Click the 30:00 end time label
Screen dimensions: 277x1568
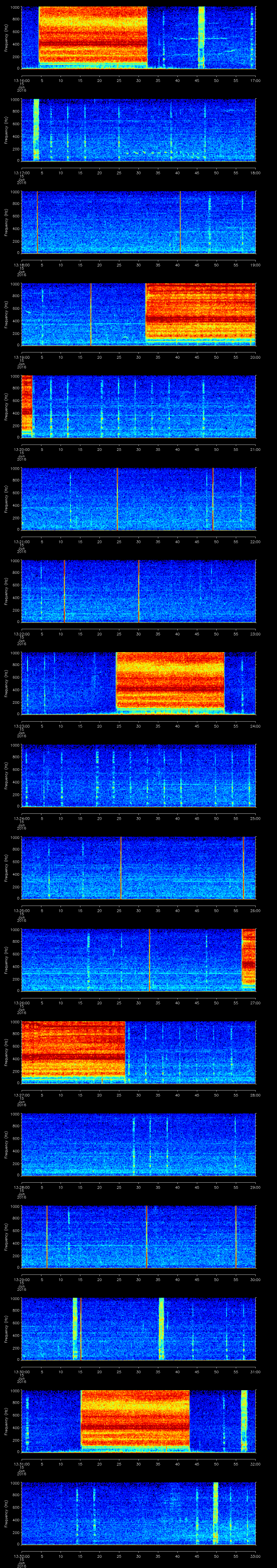pos(256,1279)
